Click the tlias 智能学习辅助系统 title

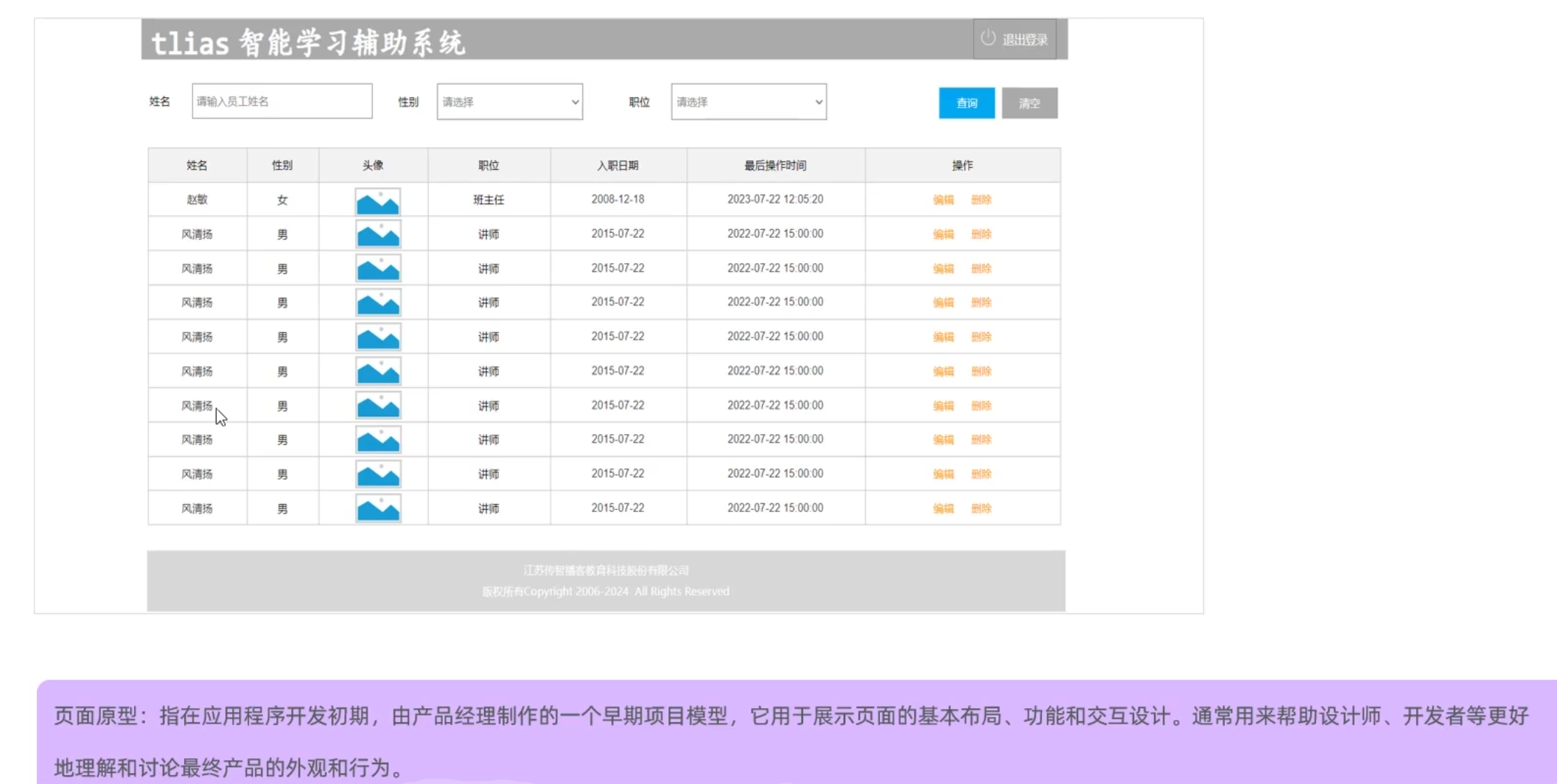tap(308, 43)
